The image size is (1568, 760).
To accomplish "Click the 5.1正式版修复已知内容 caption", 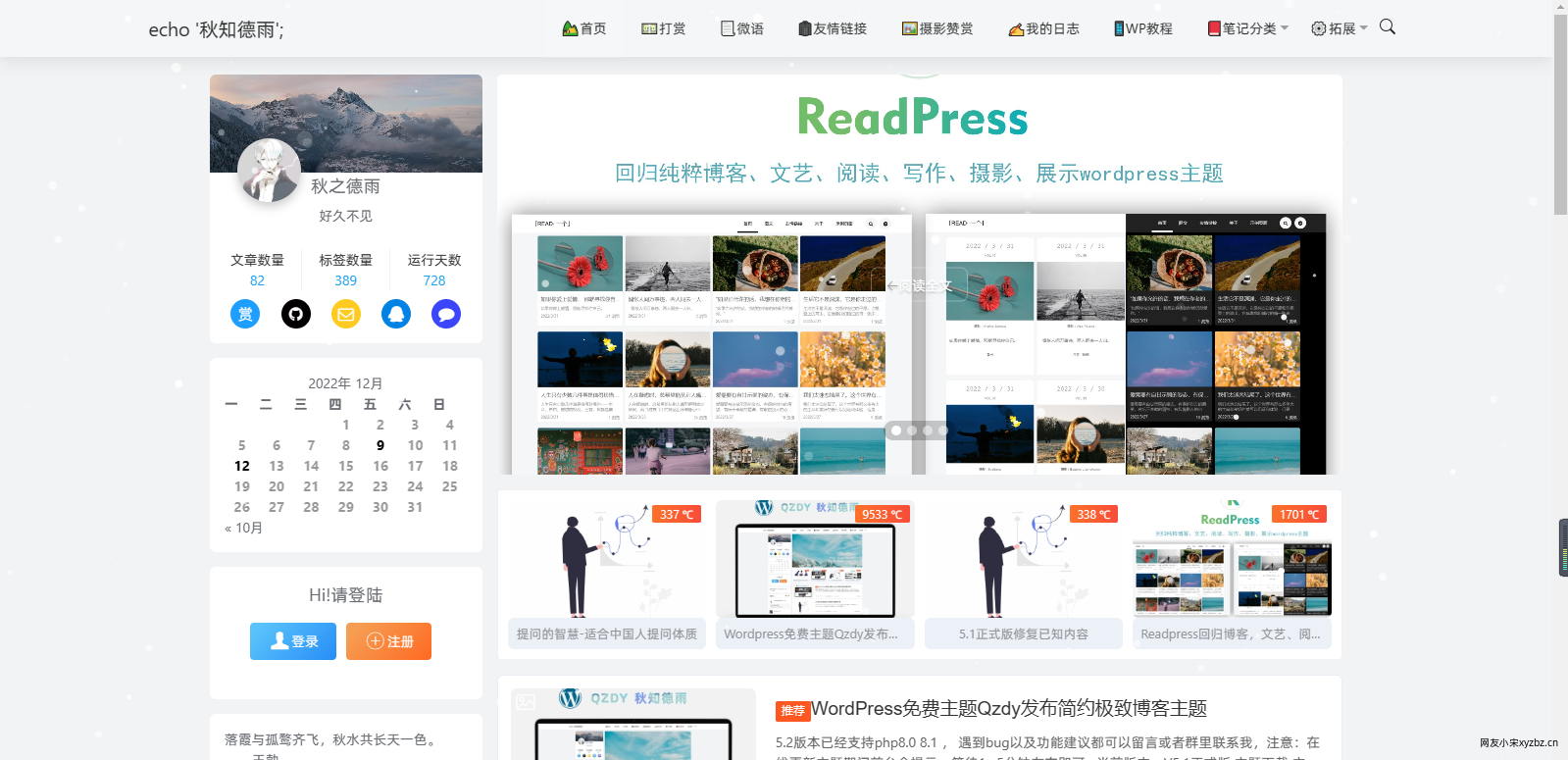I will point(1024,634).
